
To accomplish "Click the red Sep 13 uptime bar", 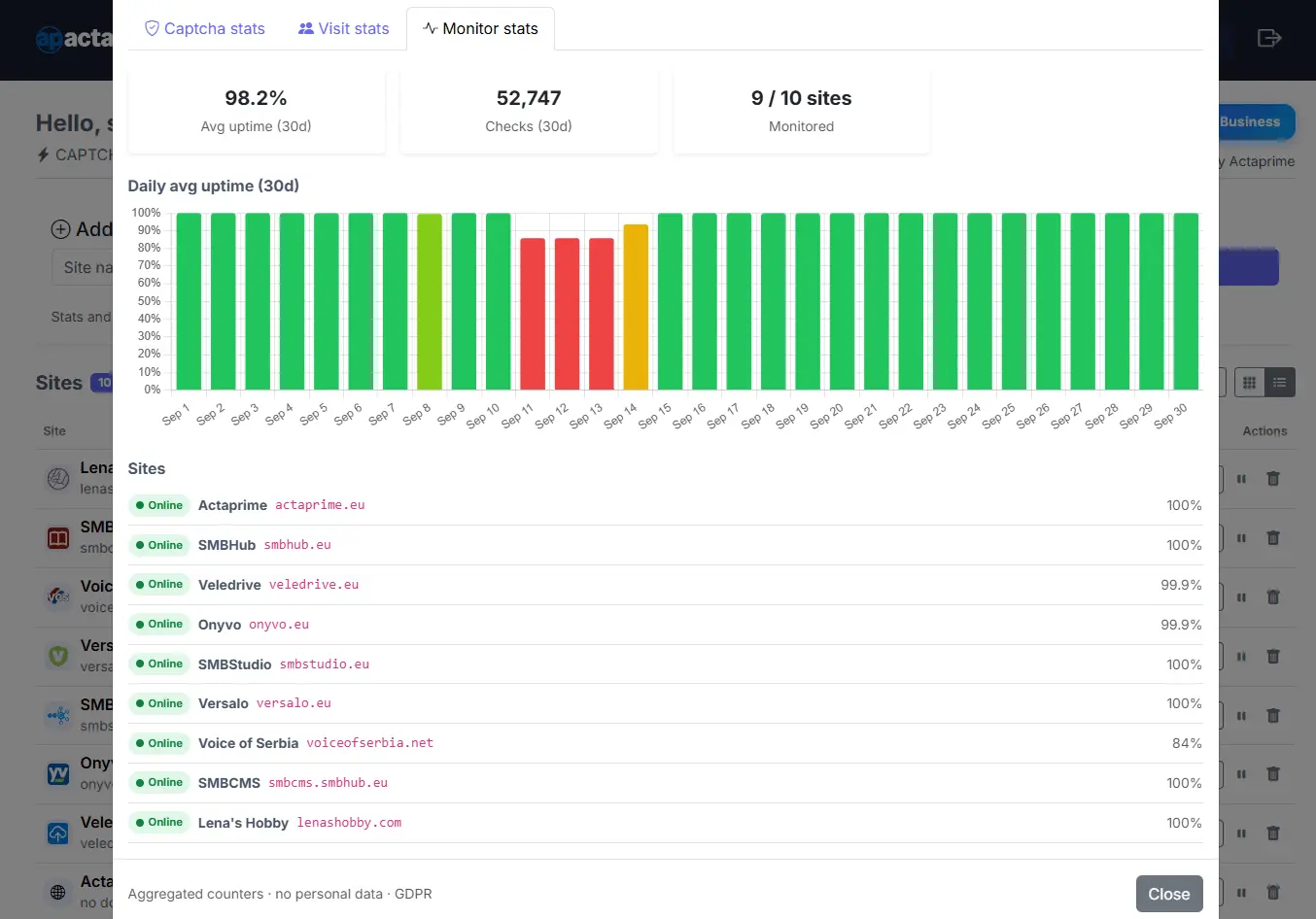I will [x=602, y=314].
